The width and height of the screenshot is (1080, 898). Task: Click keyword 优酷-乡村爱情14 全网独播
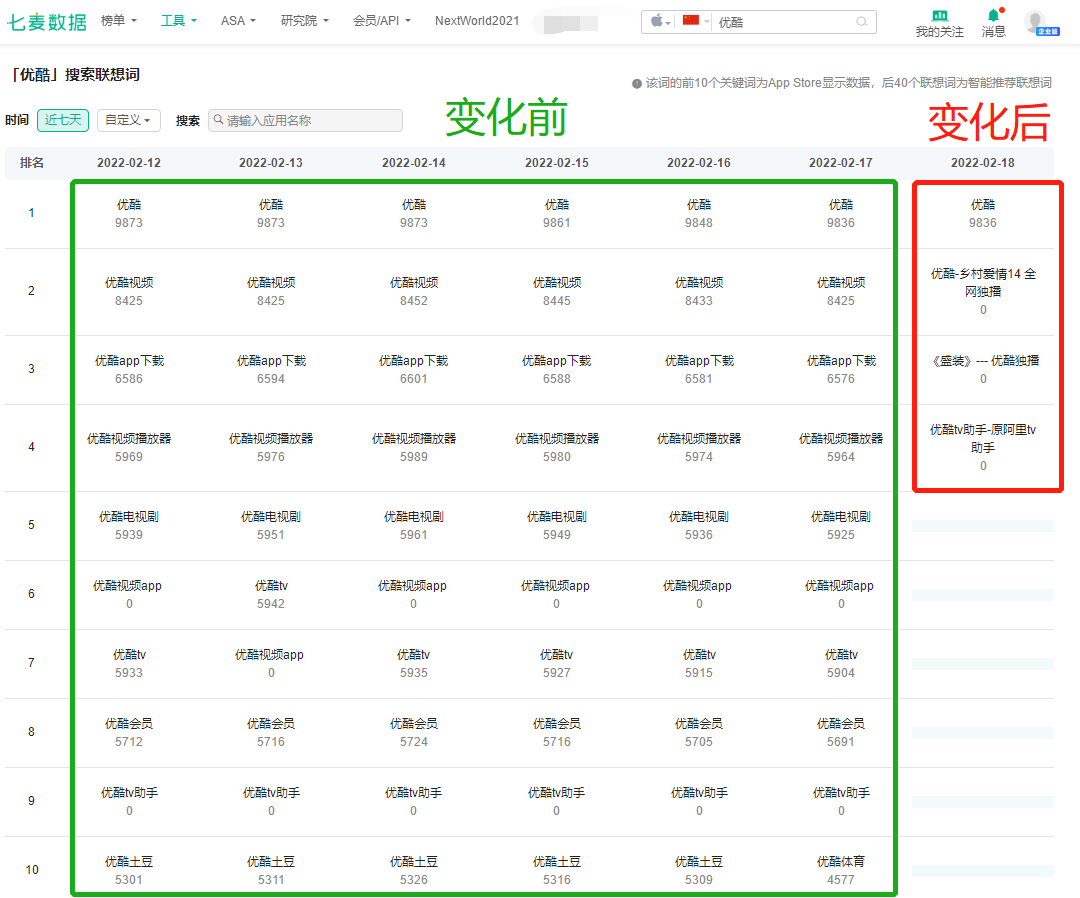click(x=983, y=282)
